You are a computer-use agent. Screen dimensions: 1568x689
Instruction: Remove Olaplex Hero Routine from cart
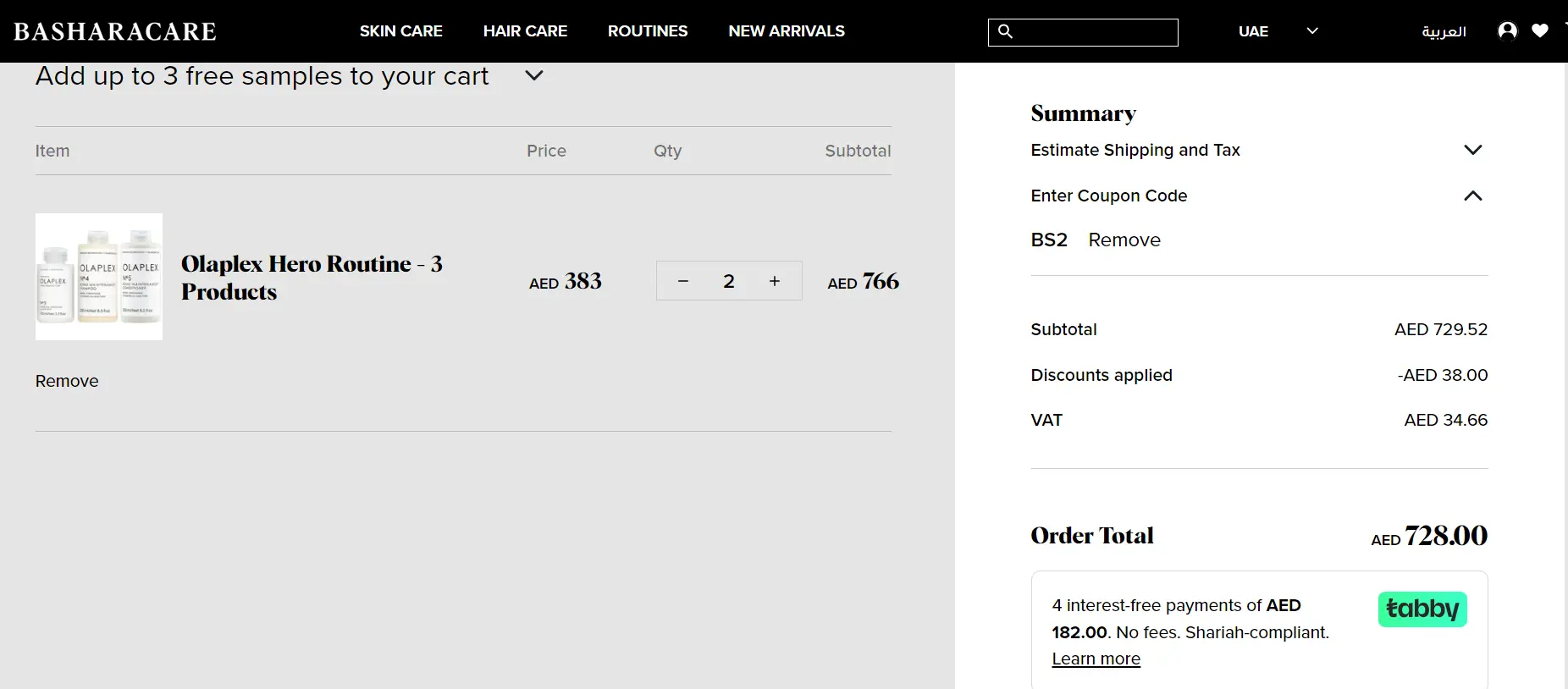tap(67, 381)
